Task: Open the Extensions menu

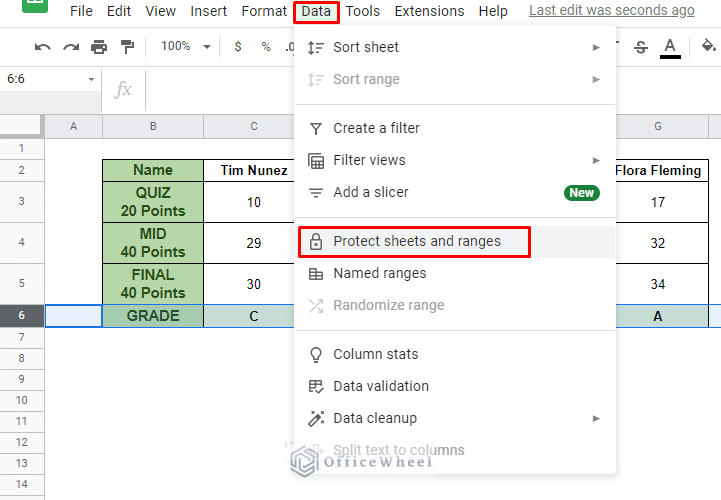Action: click(429, 11)
